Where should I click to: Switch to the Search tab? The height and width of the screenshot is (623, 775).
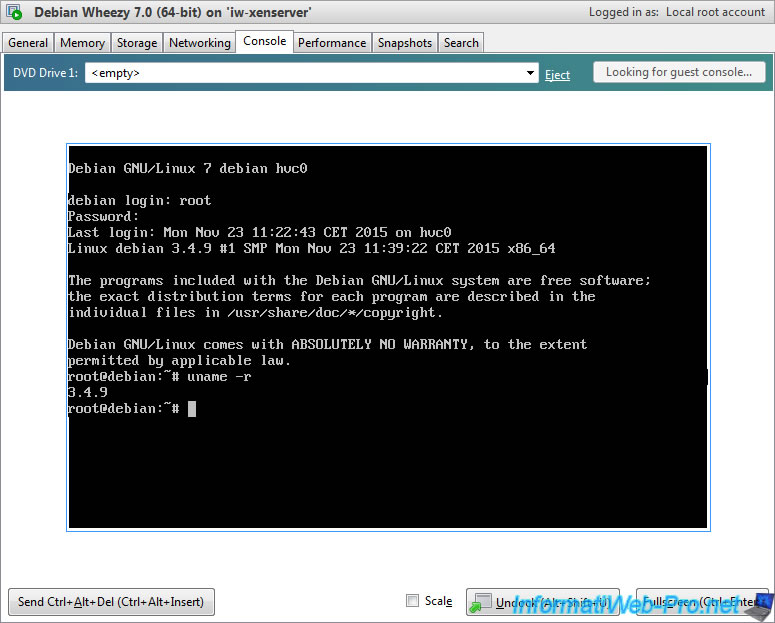pos(461,43)
